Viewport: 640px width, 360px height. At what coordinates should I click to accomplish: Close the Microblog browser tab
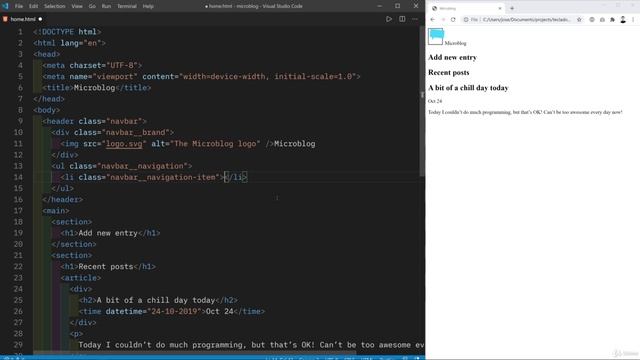500,8
